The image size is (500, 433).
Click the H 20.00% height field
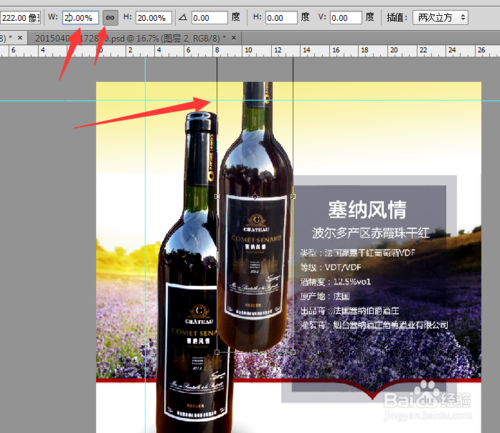pos(154,18)
